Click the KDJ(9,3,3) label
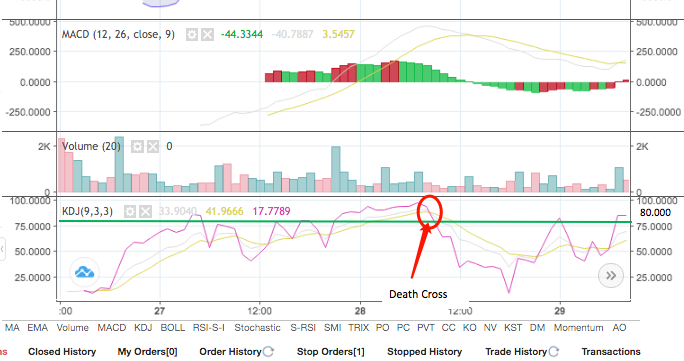Viewport: 684px width, 361px height. pyautogui.click(x=87, y=211)
